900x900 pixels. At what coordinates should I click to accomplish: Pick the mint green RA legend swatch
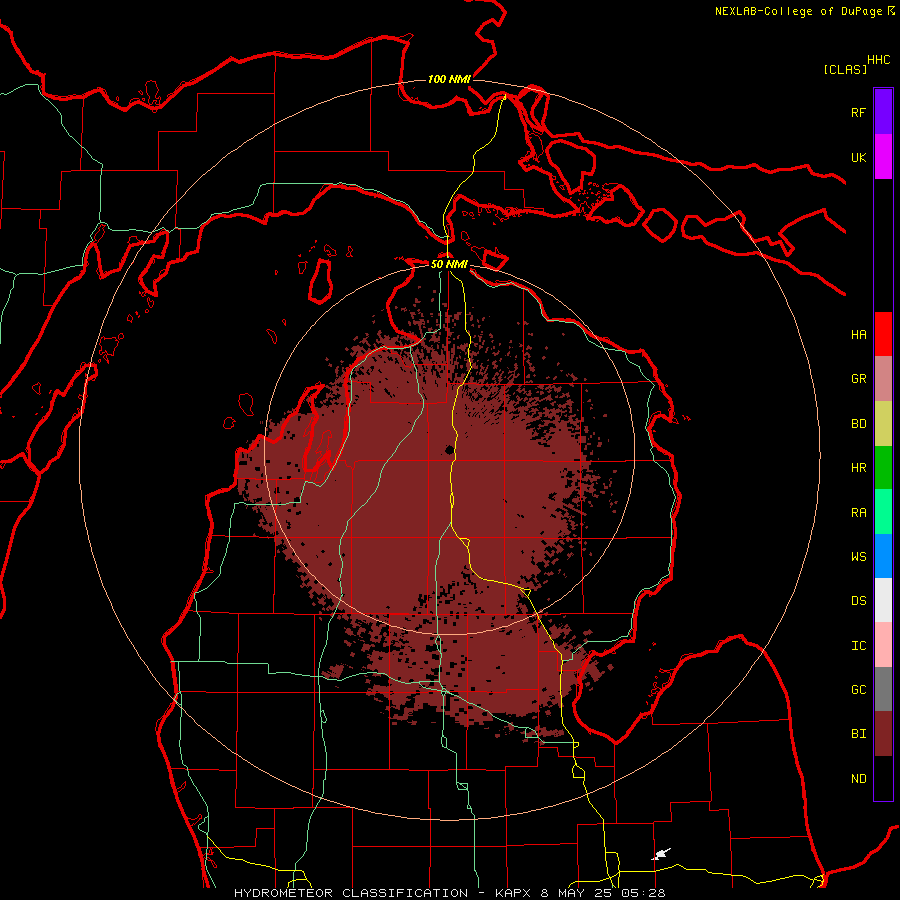(883, 512)
